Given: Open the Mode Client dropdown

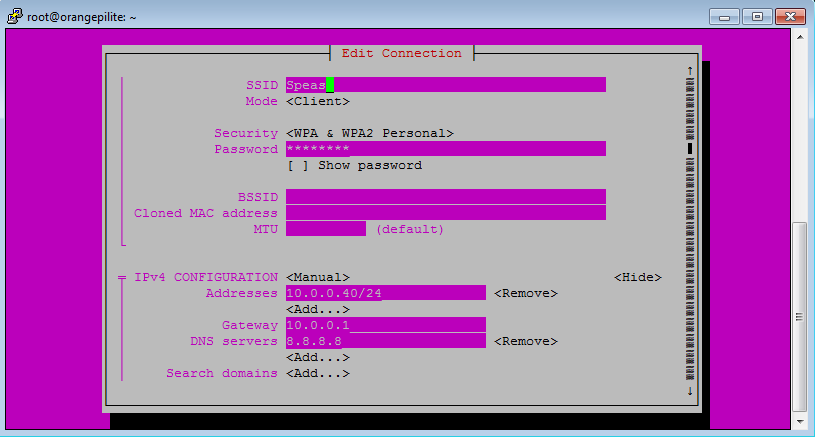Looking at the screenshot, I should [318, 101].
